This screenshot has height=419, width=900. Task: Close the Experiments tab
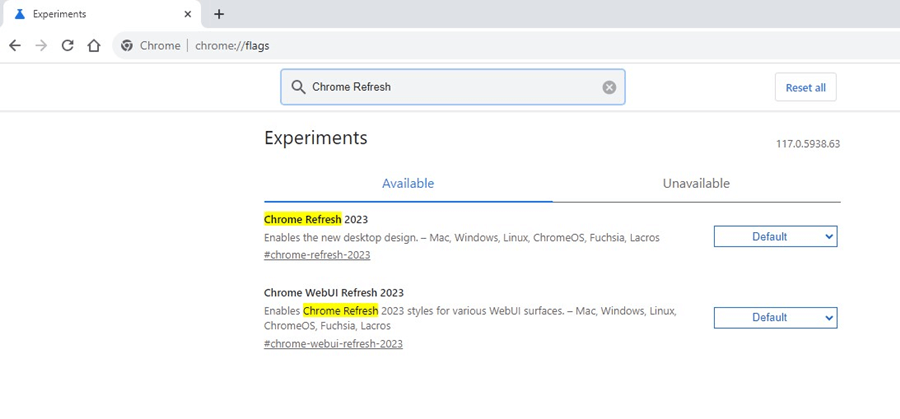[187, 14]
